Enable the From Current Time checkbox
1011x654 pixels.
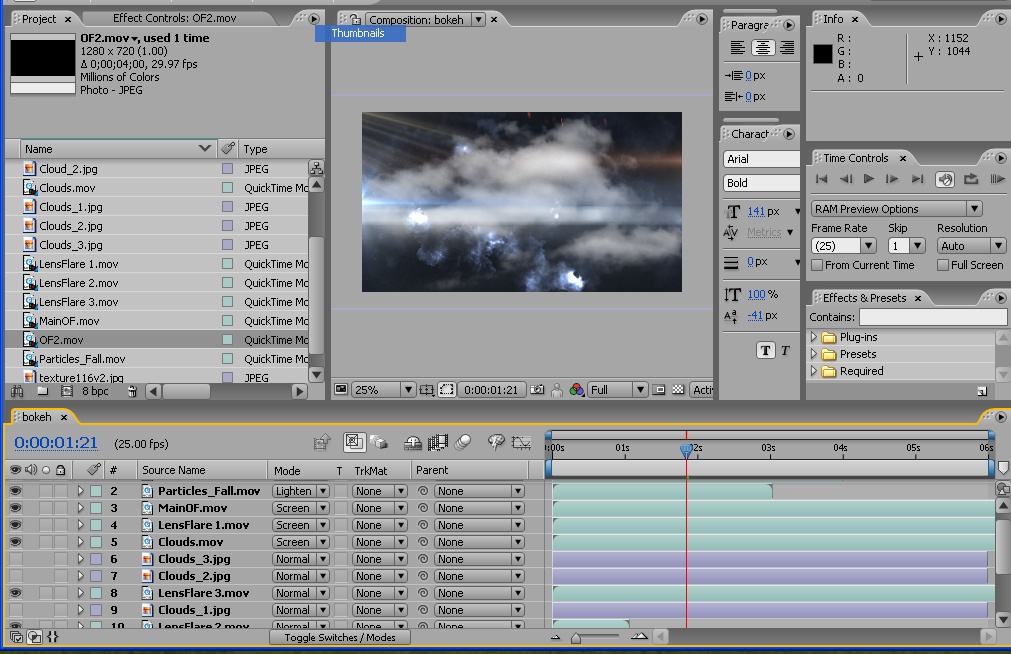click(817, 265)
